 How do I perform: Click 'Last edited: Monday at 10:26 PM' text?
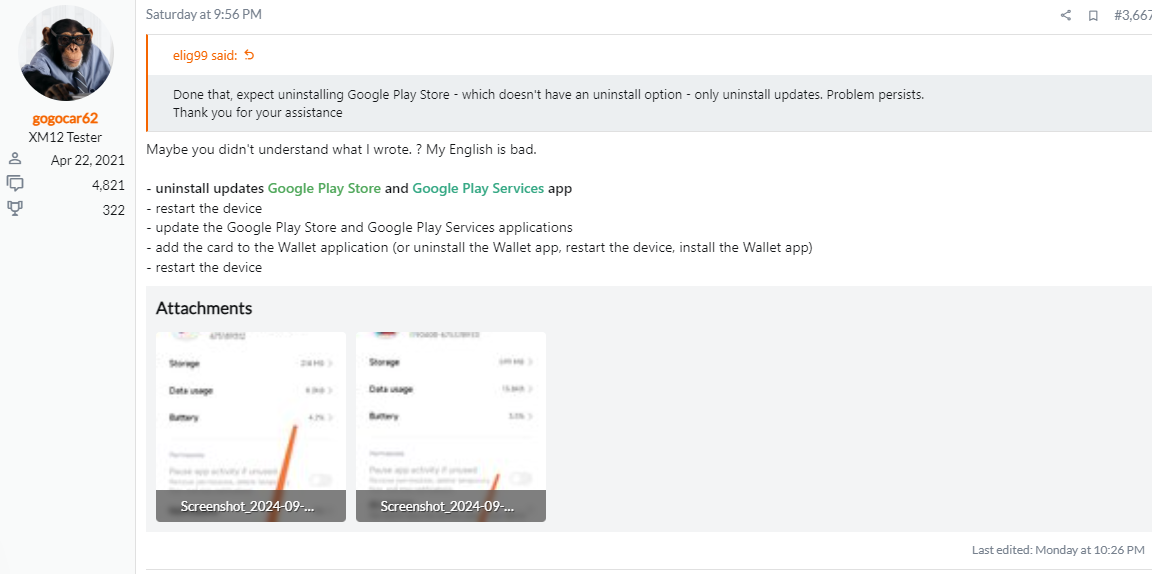click(1058, 550)
